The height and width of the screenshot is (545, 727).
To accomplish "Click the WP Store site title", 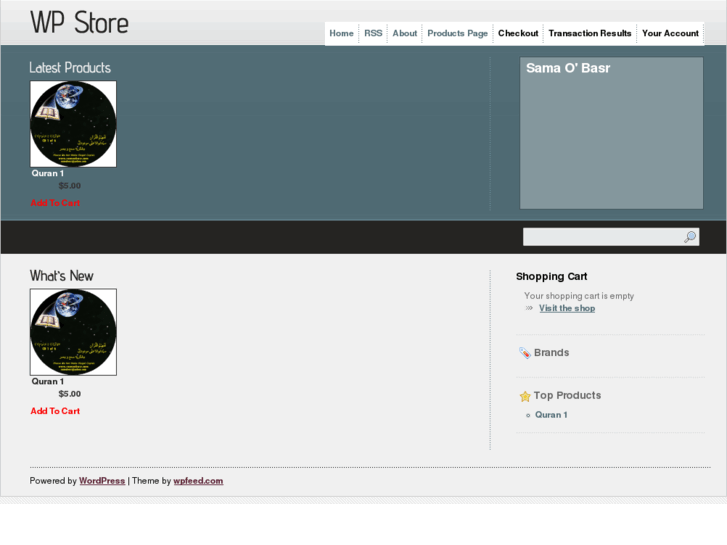I will tap(79, 22).
